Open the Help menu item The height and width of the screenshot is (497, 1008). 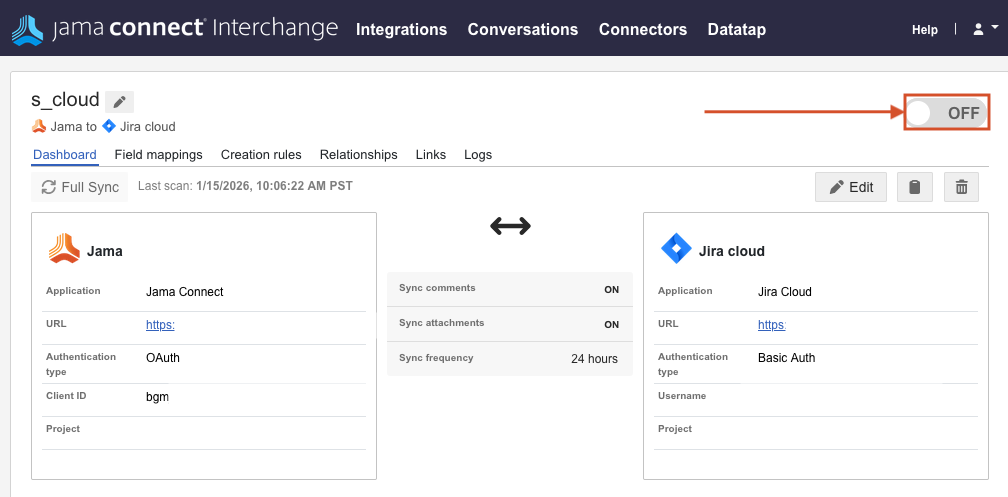click(924, 30)
